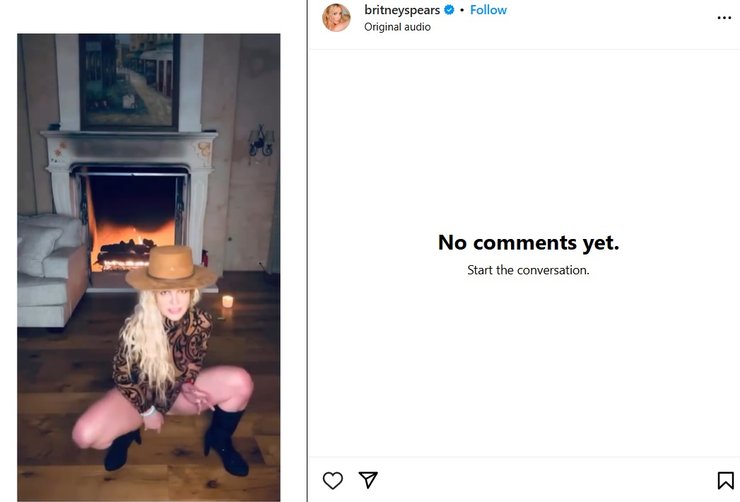Click the white mantel shelf above the fire
Viewport: 740px width, 502px height.
129,137
